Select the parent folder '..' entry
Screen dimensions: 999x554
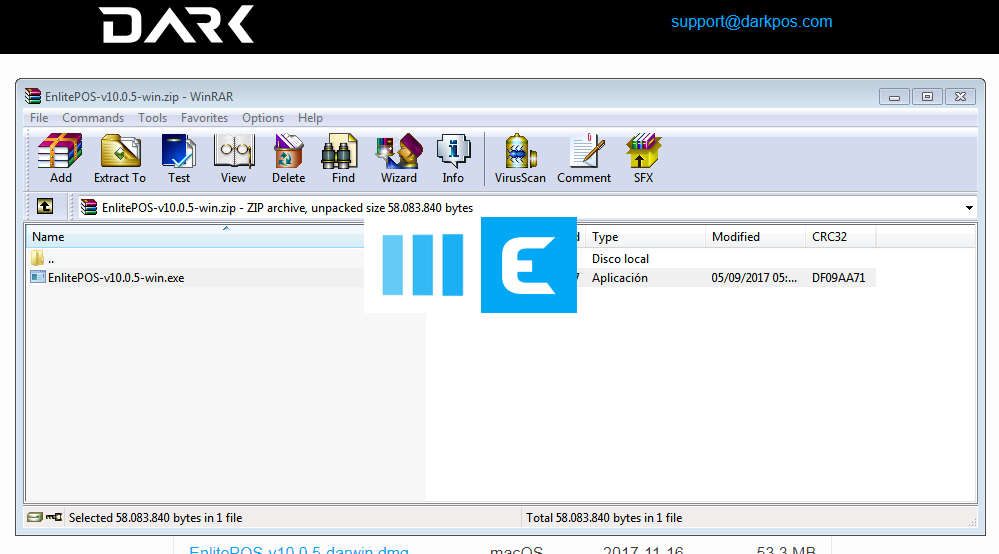click(42, 259)
